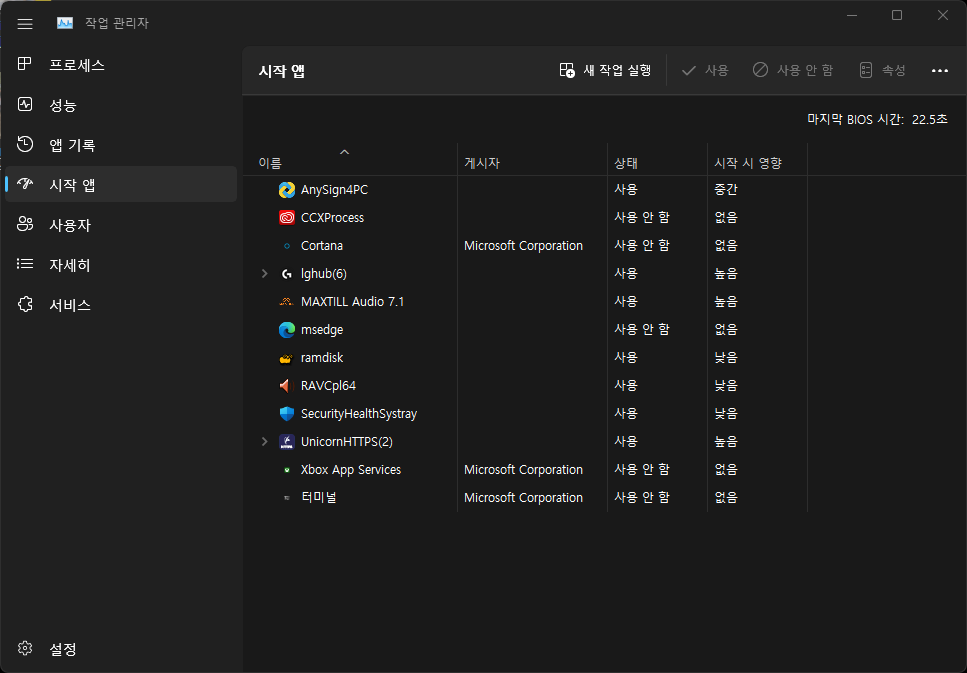
Task: Expand the lghub(6) startup group
Action: tap(265, 273)
